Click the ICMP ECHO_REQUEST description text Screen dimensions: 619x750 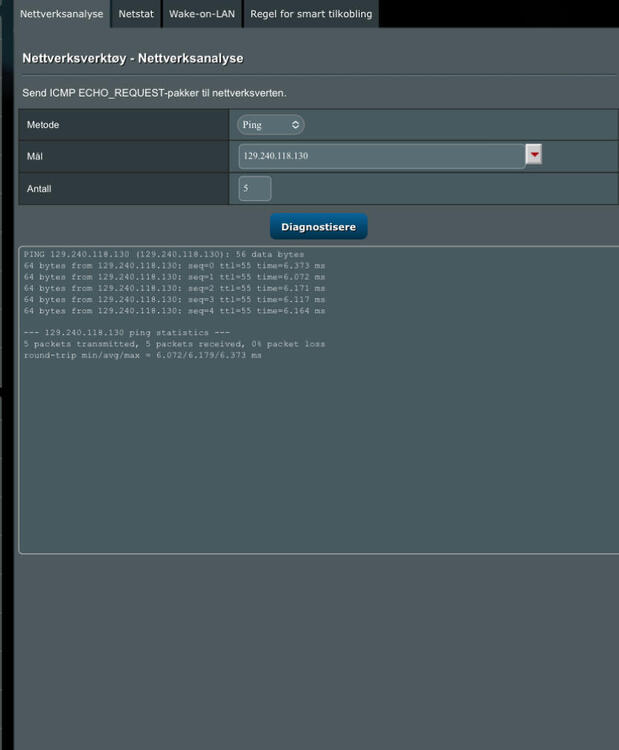pos(154,93)
